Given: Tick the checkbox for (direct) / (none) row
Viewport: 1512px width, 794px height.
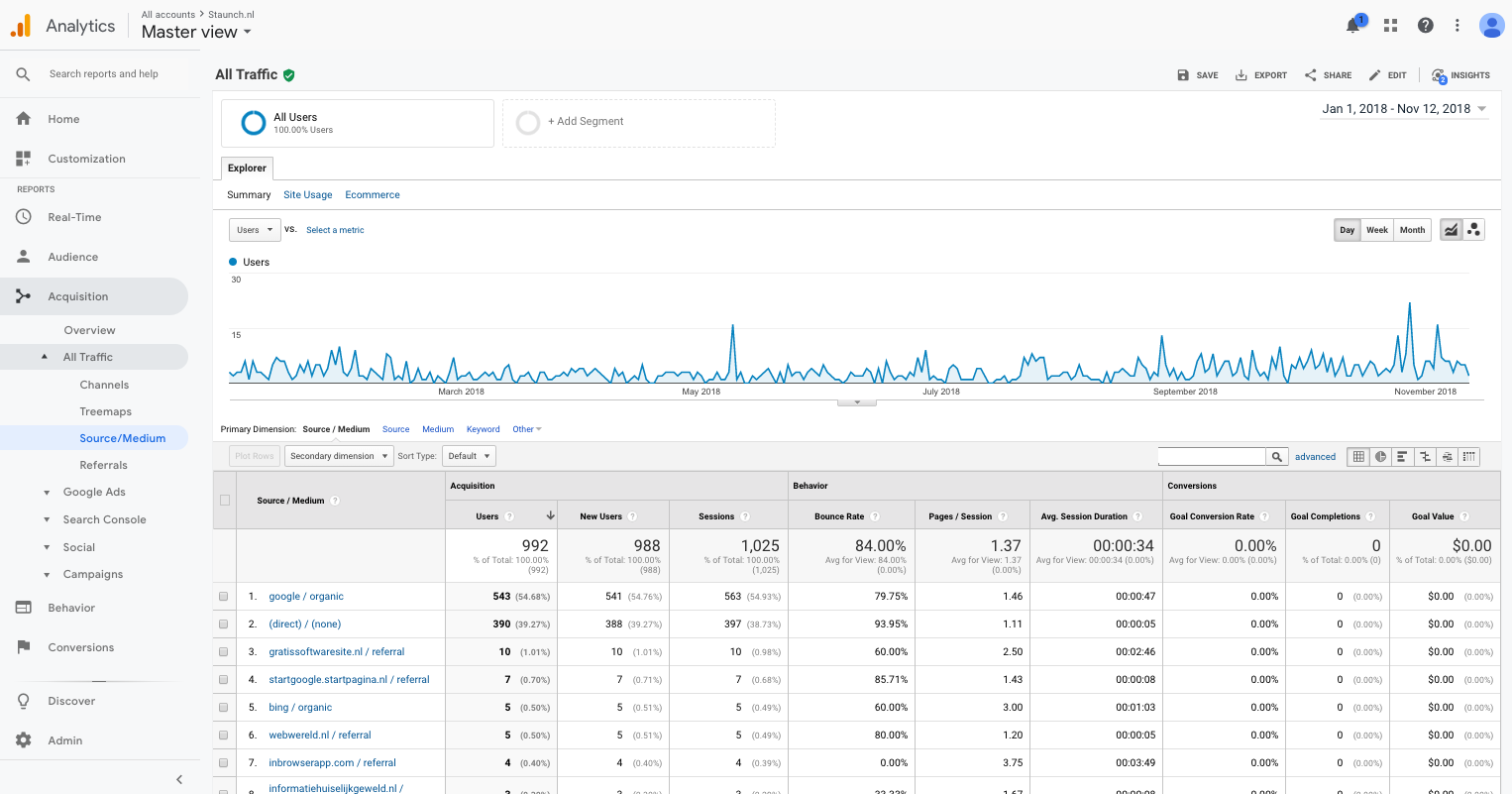Looking at the screenshot, I should click(224, 624).
